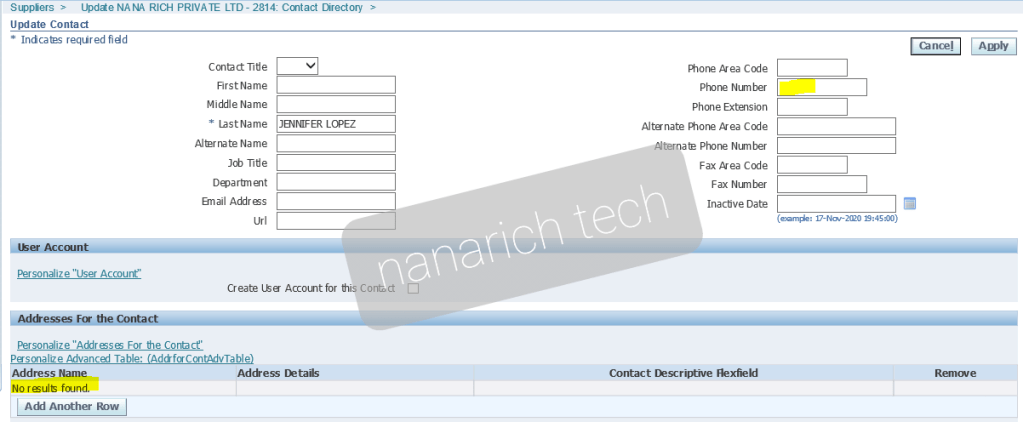Click the Inactive Date text field
This screenshot has width=1023, height=422.
[836, 204]
